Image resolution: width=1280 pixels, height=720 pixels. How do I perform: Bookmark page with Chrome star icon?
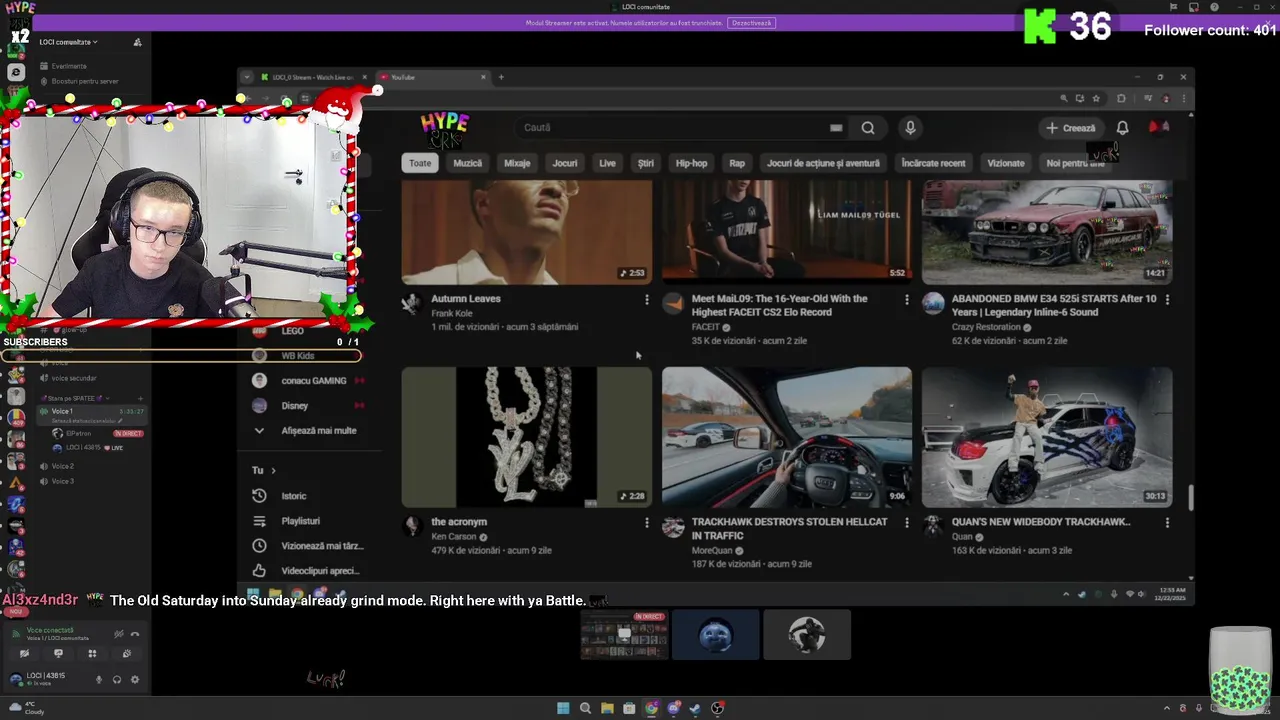tap(1096, 98)
